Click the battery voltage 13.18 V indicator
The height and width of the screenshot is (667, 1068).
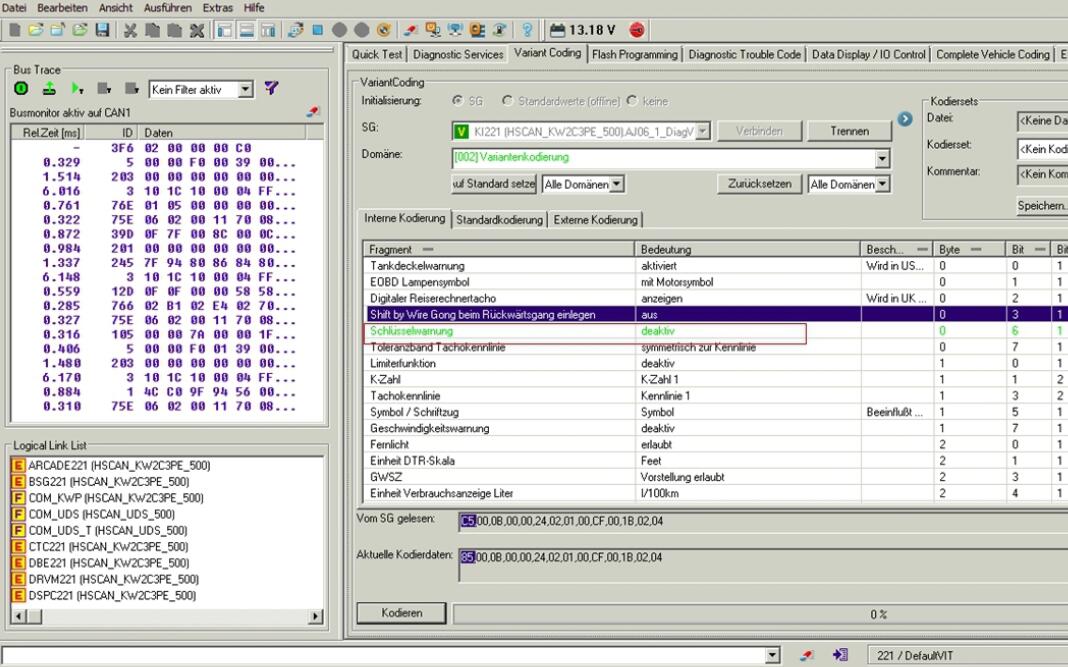coord(582,30)
